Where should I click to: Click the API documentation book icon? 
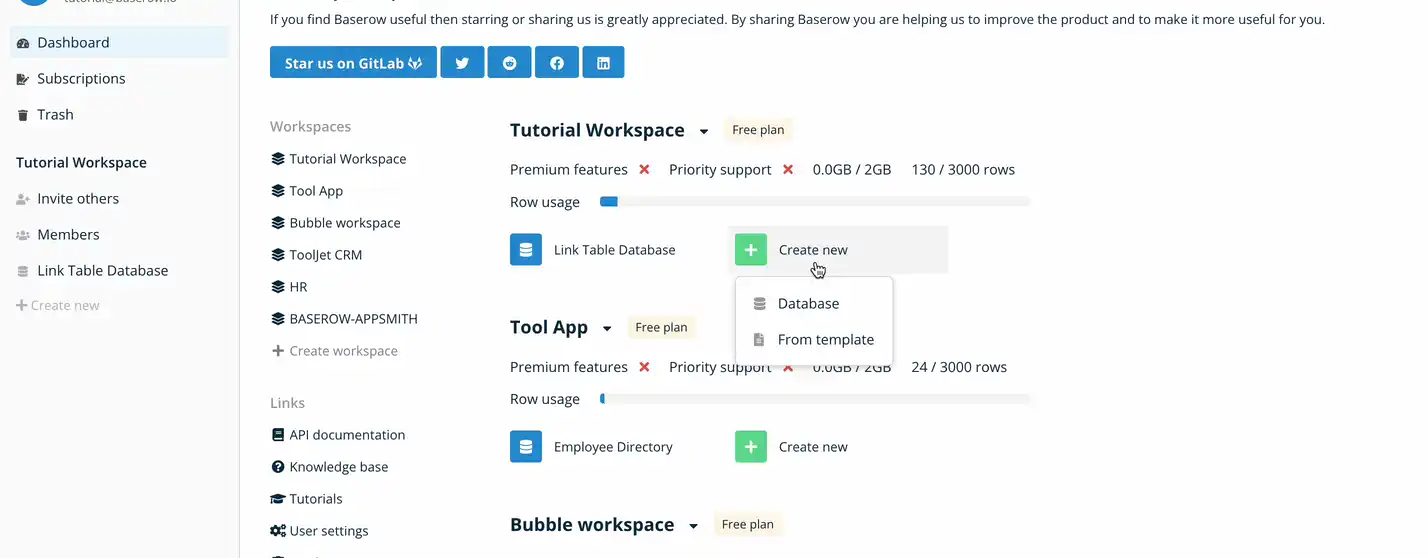(278, 435)
